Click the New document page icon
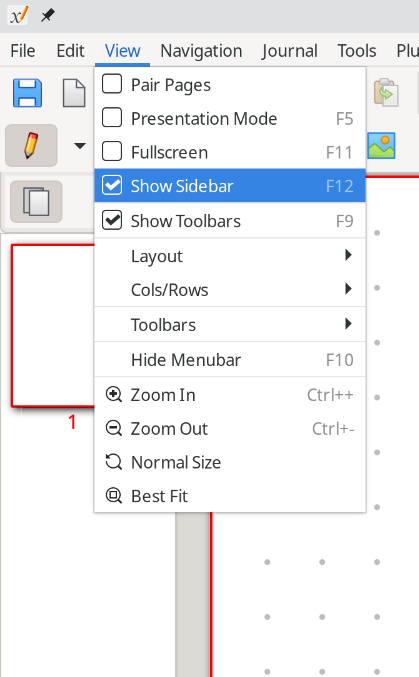 coord(74,93)
